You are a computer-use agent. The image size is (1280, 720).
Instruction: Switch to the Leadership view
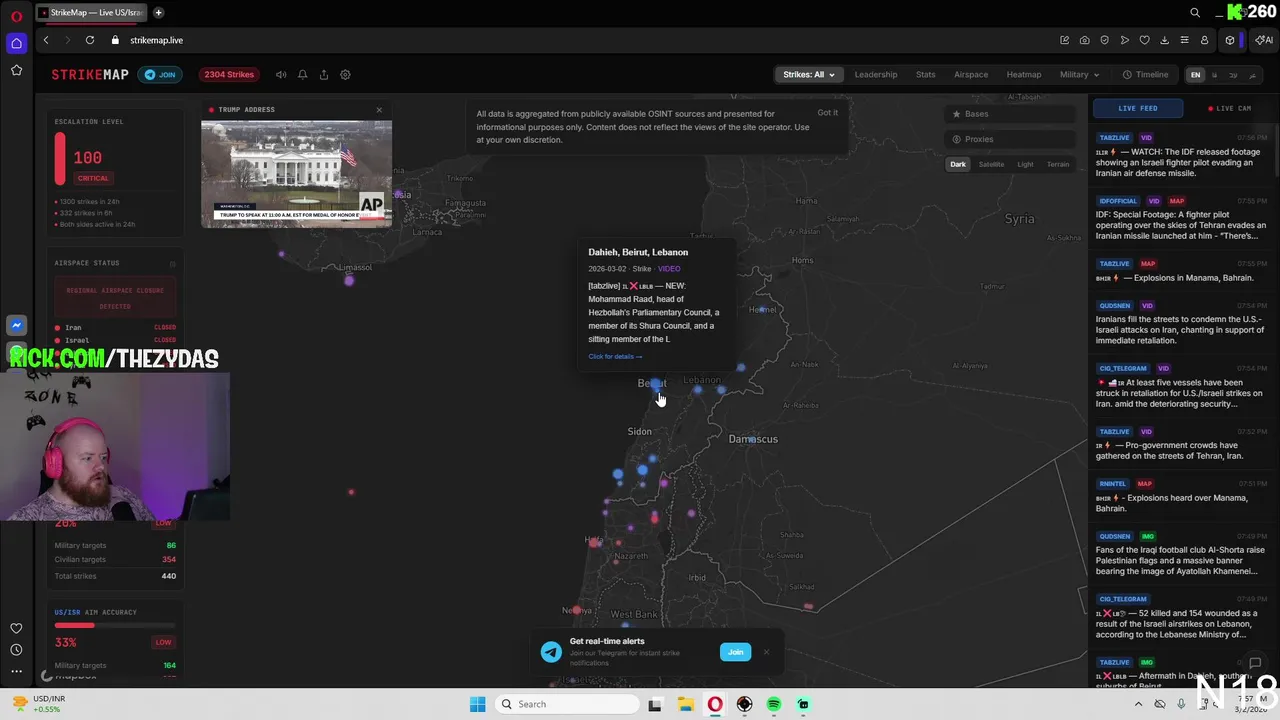[x=876, y=75]
